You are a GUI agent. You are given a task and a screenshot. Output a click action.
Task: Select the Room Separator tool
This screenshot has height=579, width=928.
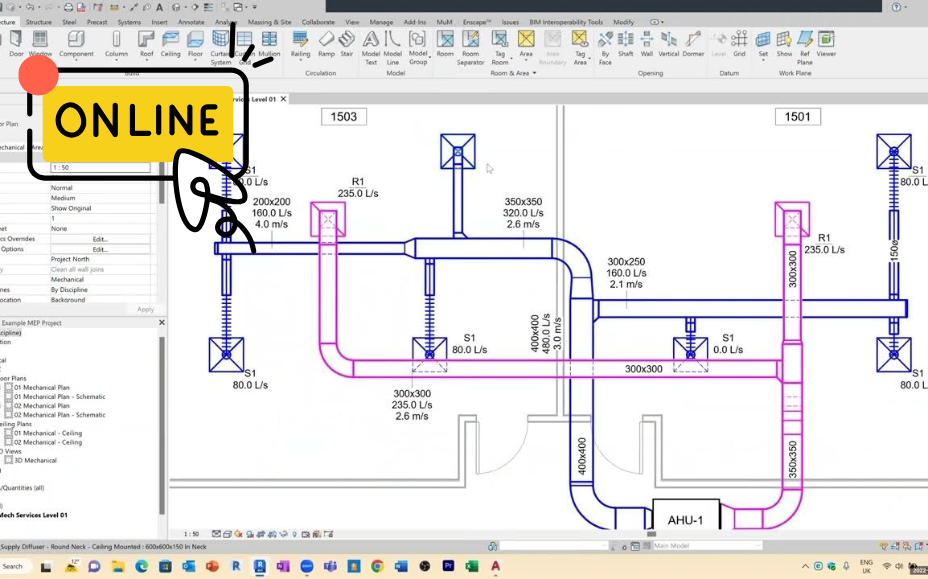tap(470, 42)
